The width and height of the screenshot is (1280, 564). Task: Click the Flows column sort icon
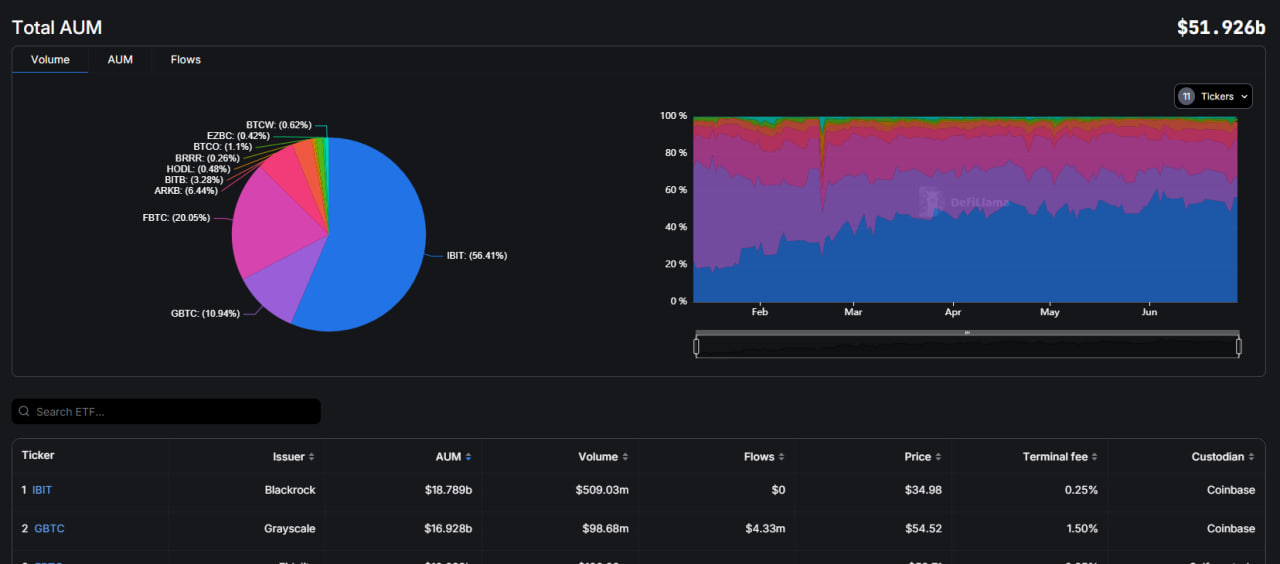782,457
